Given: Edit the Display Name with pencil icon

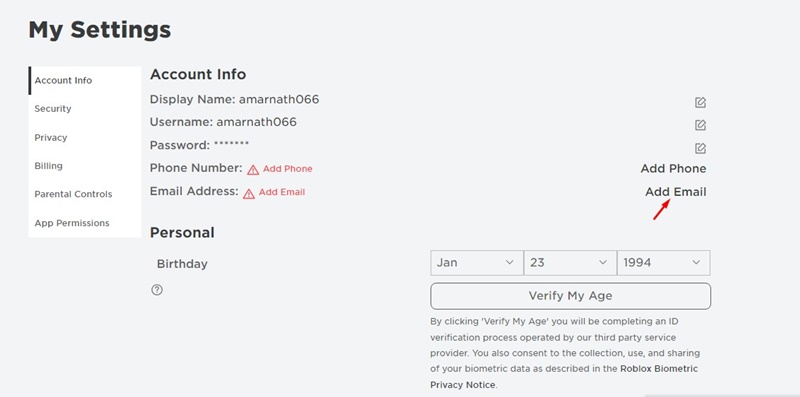Looking at the screenshot, I should point(701,103).
